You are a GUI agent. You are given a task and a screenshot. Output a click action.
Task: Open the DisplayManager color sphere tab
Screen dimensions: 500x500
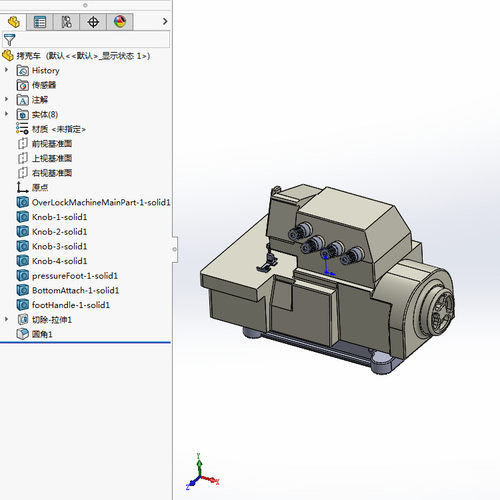click(x=120, y=22)
